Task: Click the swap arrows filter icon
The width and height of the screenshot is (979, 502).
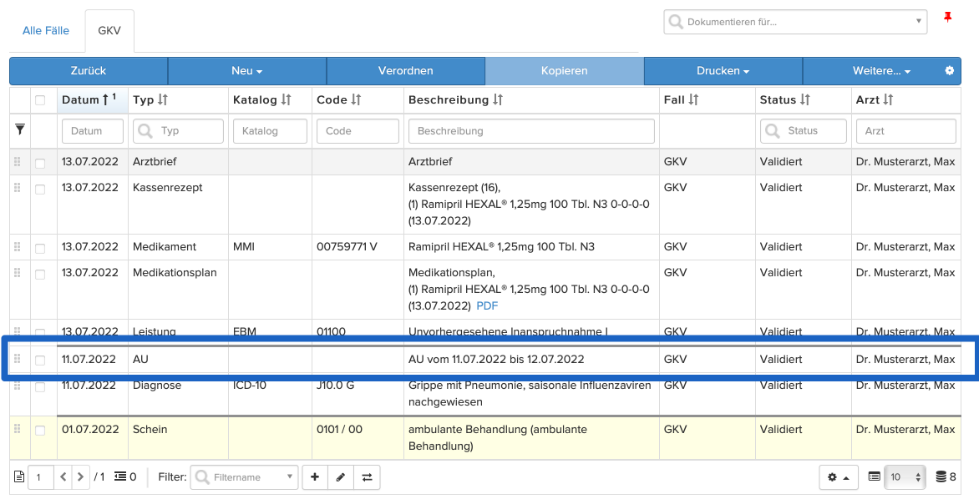Action: click(x=367, y=477)
